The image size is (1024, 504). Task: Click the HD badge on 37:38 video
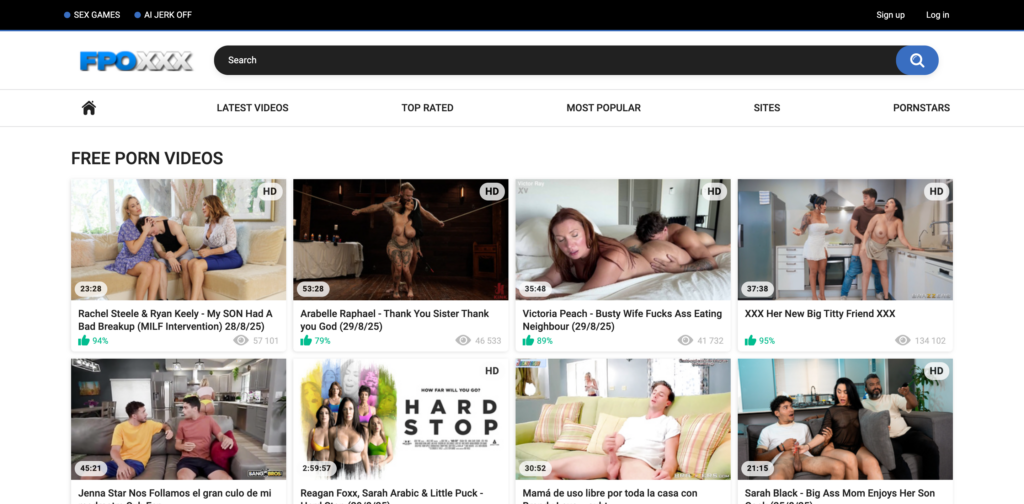coord(936,191)
